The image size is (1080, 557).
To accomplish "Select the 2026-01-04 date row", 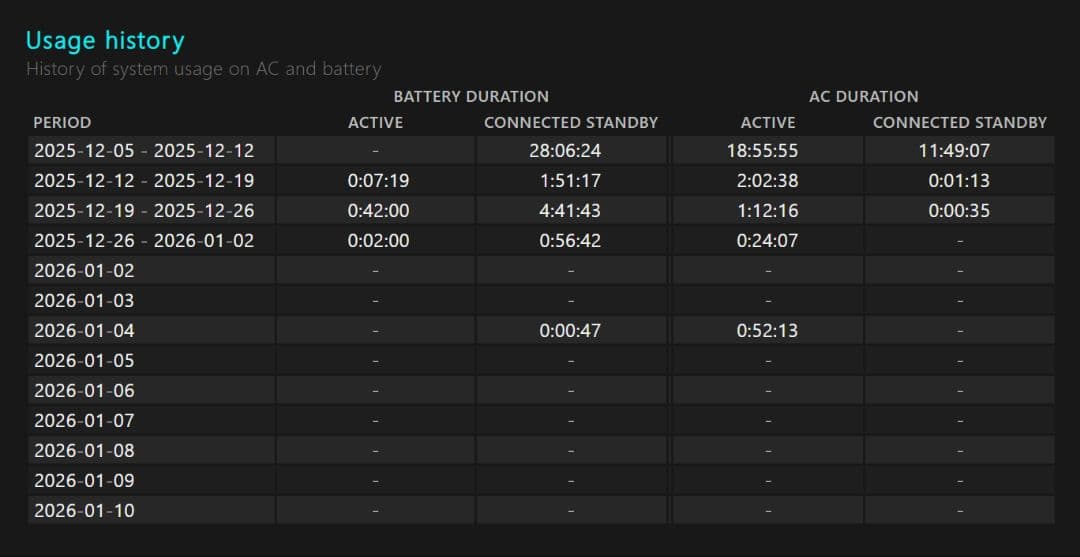I will click(84, 331).
